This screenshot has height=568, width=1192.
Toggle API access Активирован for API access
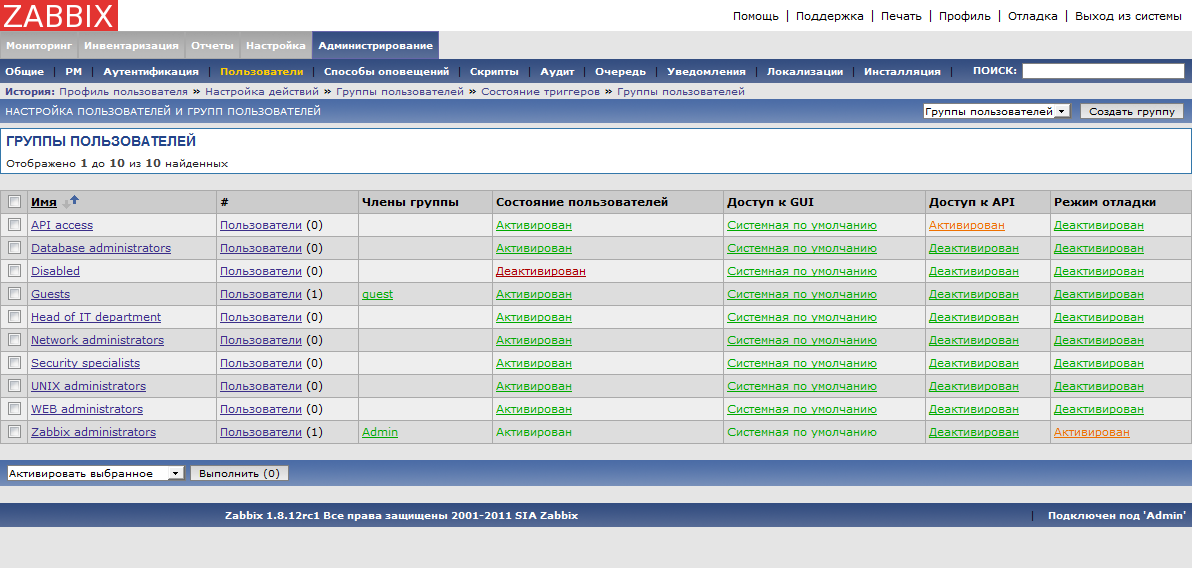(967, 225)
